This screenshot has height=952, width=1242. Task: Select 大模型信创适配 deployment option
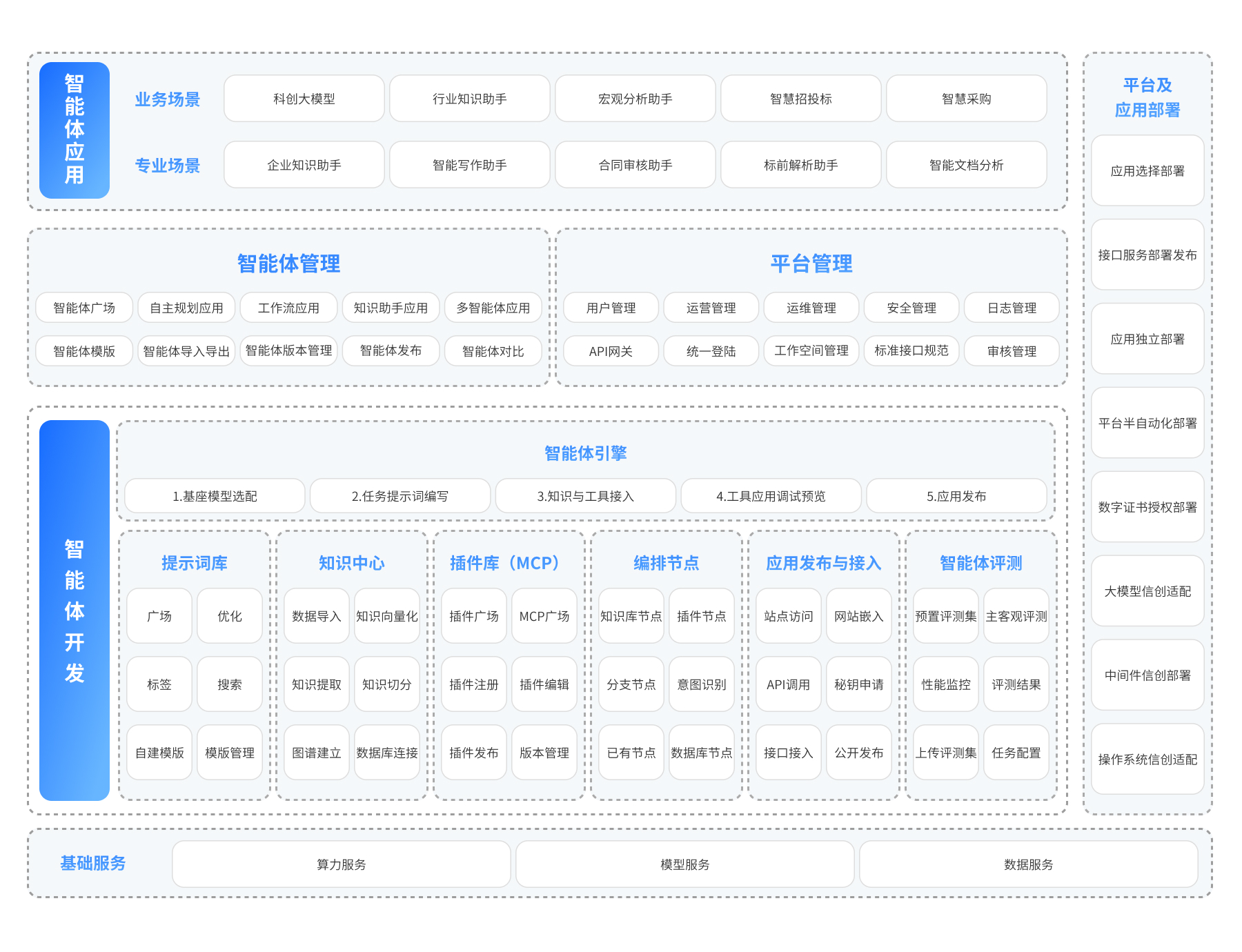[x=1147, y=591]
